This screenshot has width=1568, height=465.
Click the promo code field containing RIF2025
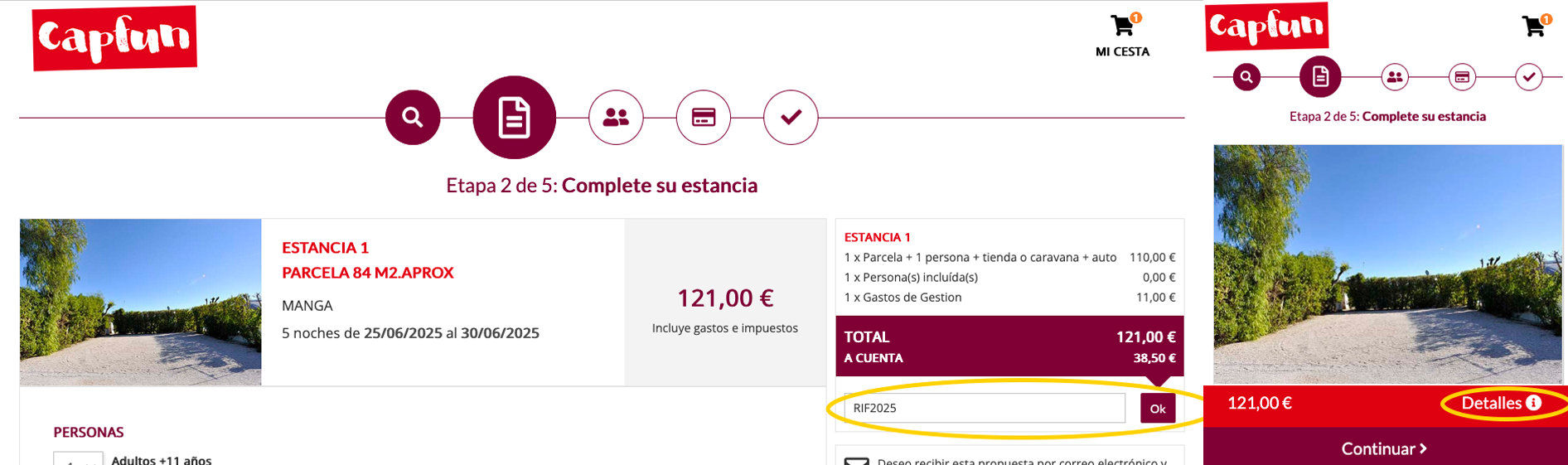click(985, 408)
